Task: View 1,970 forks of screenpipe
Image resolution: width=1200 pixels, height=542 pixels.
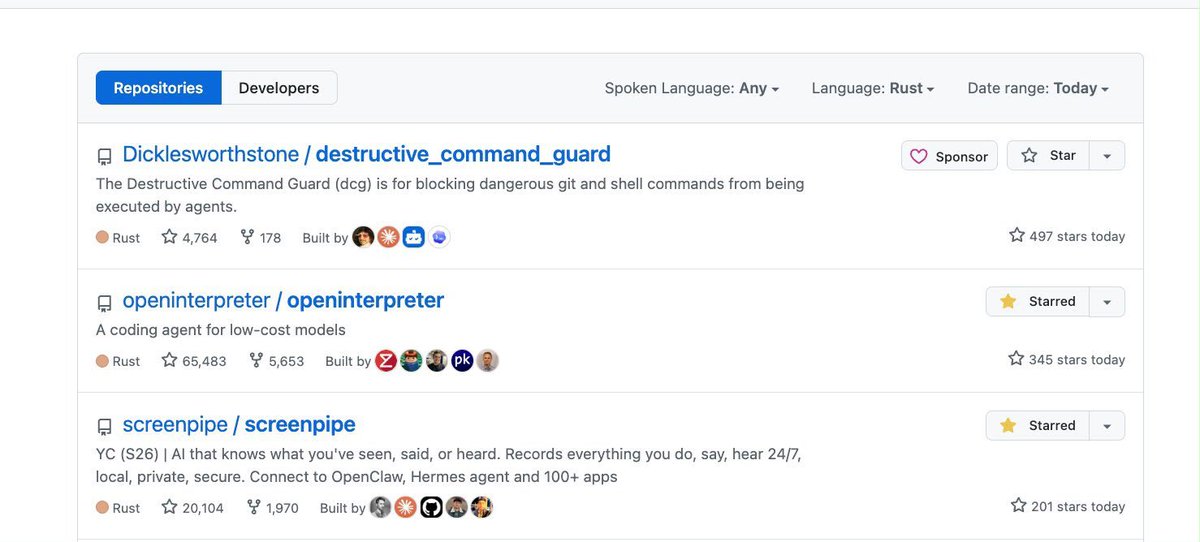Action: 273,508
